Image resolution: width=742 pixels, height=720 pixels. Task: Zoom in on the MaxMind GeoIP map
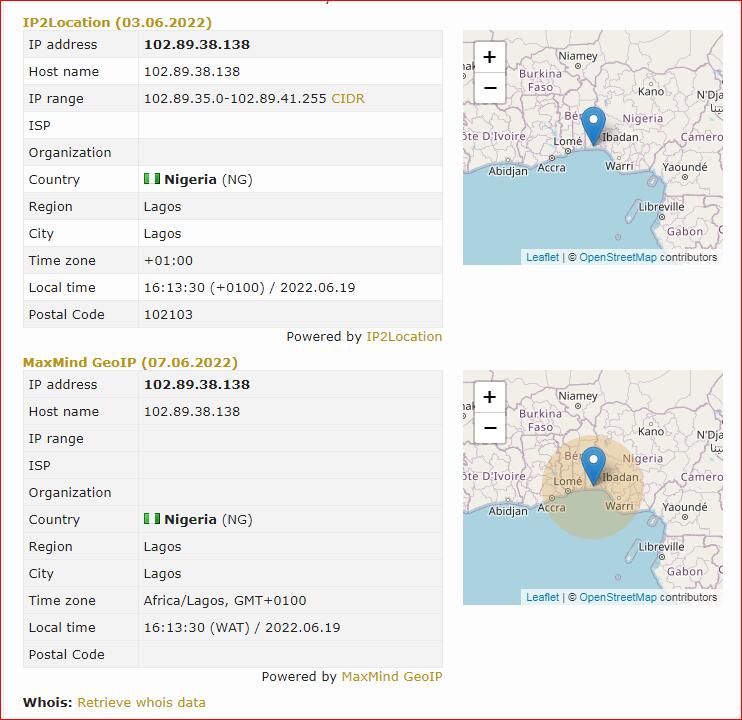(x=490, y=397)
